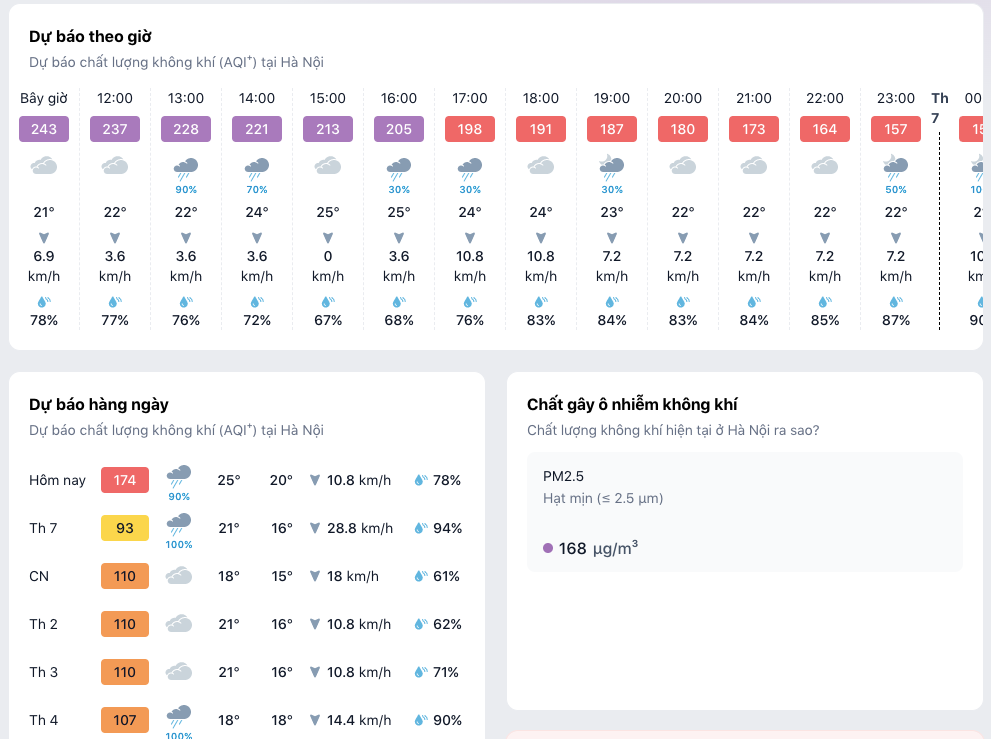
Task: Click the purple dot beside 168 µg/m³
Action: (x=548, y=548)
